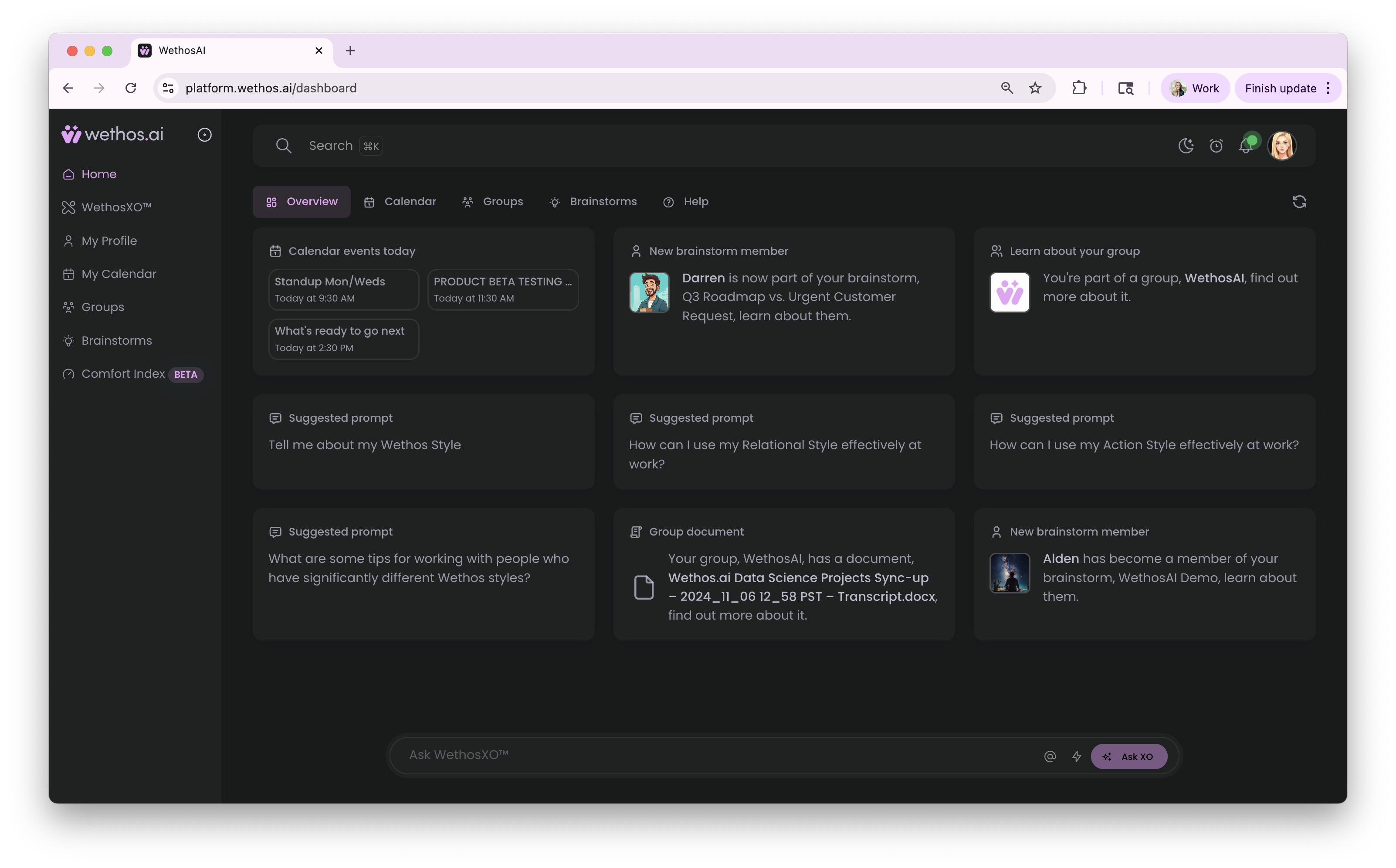The width and height of the screenshot is (1396, 868).
Task: Click the group document file icon
Action: pyautogui.click(x=644, y=587)
